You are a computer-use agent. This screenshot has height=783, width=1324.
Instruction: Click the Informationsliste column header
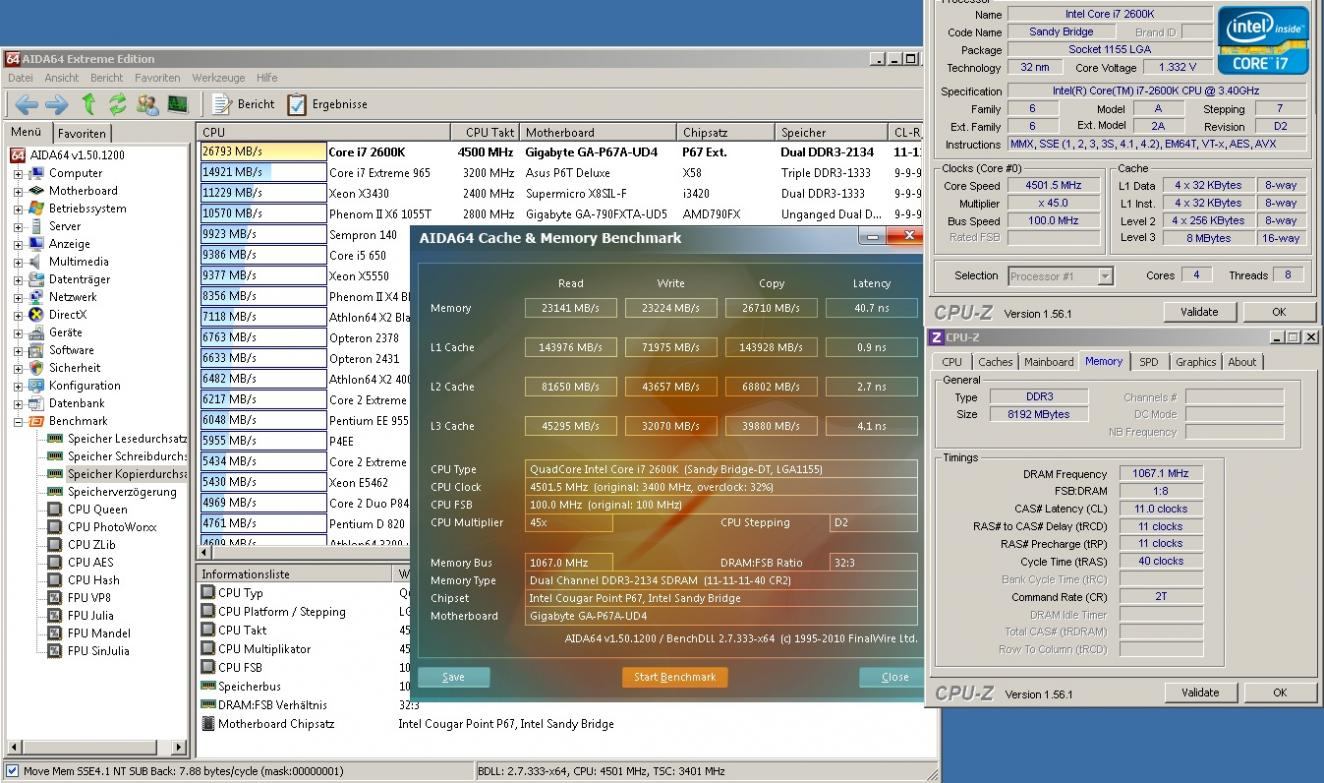(296, 574)
